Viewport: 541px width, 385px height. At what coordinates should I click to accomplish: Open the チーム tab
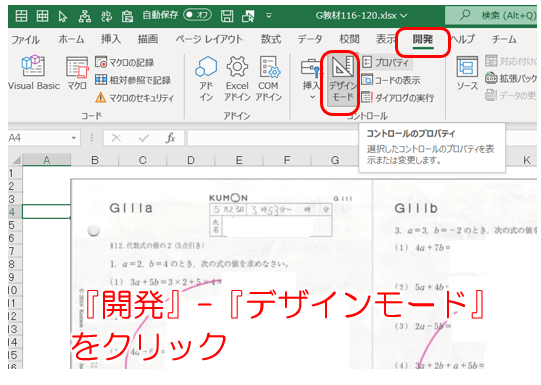tap(504, 39)
